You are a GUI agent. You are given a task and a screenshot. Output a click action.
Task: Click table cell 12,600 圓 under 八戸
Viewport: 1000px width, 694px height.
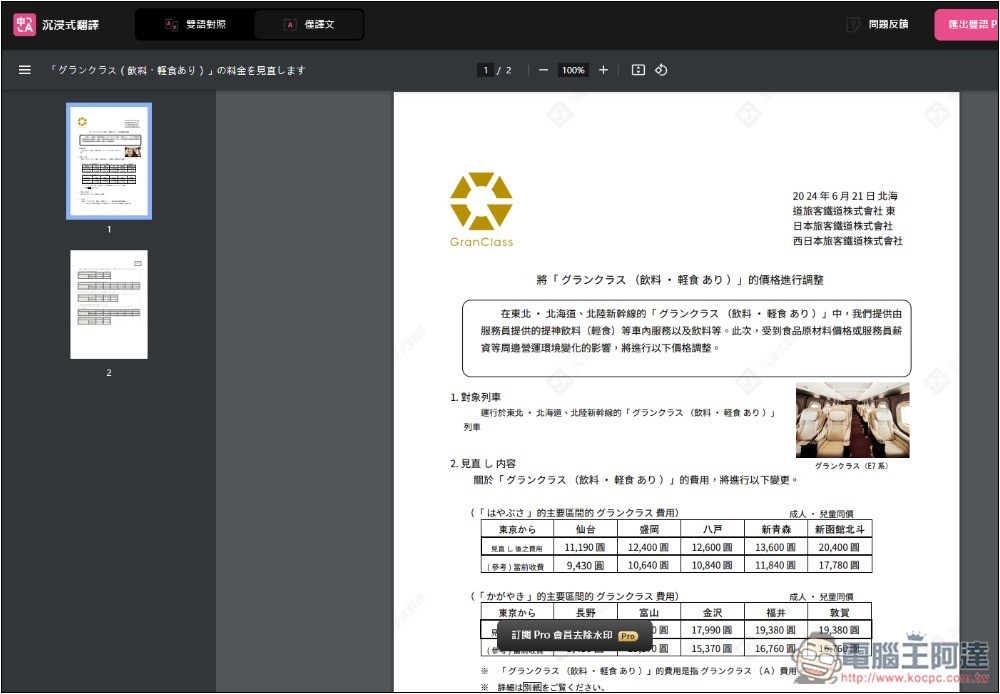click(x=712, y=547)
